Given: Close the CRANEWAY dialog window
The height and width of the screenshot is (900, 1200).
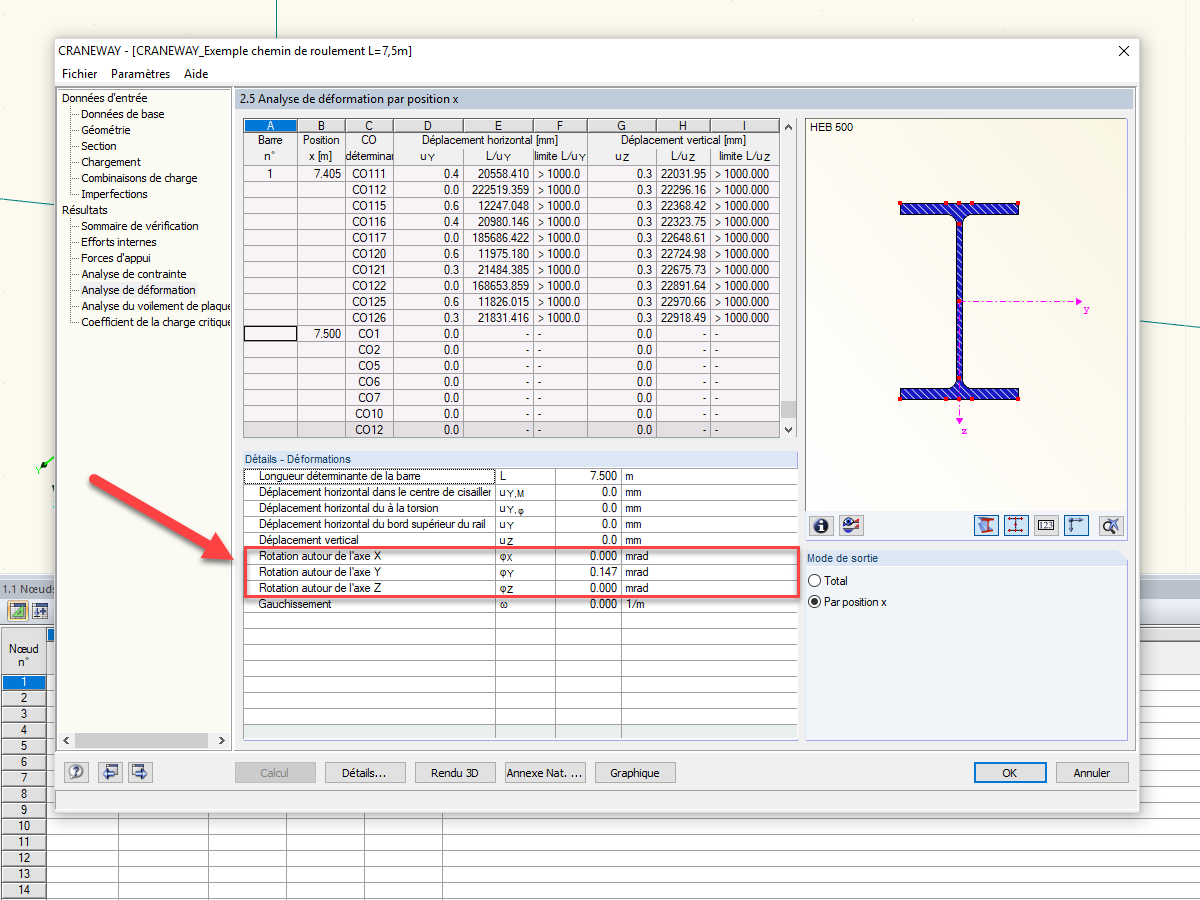Looking at the screenshot, I should 1124,51.
